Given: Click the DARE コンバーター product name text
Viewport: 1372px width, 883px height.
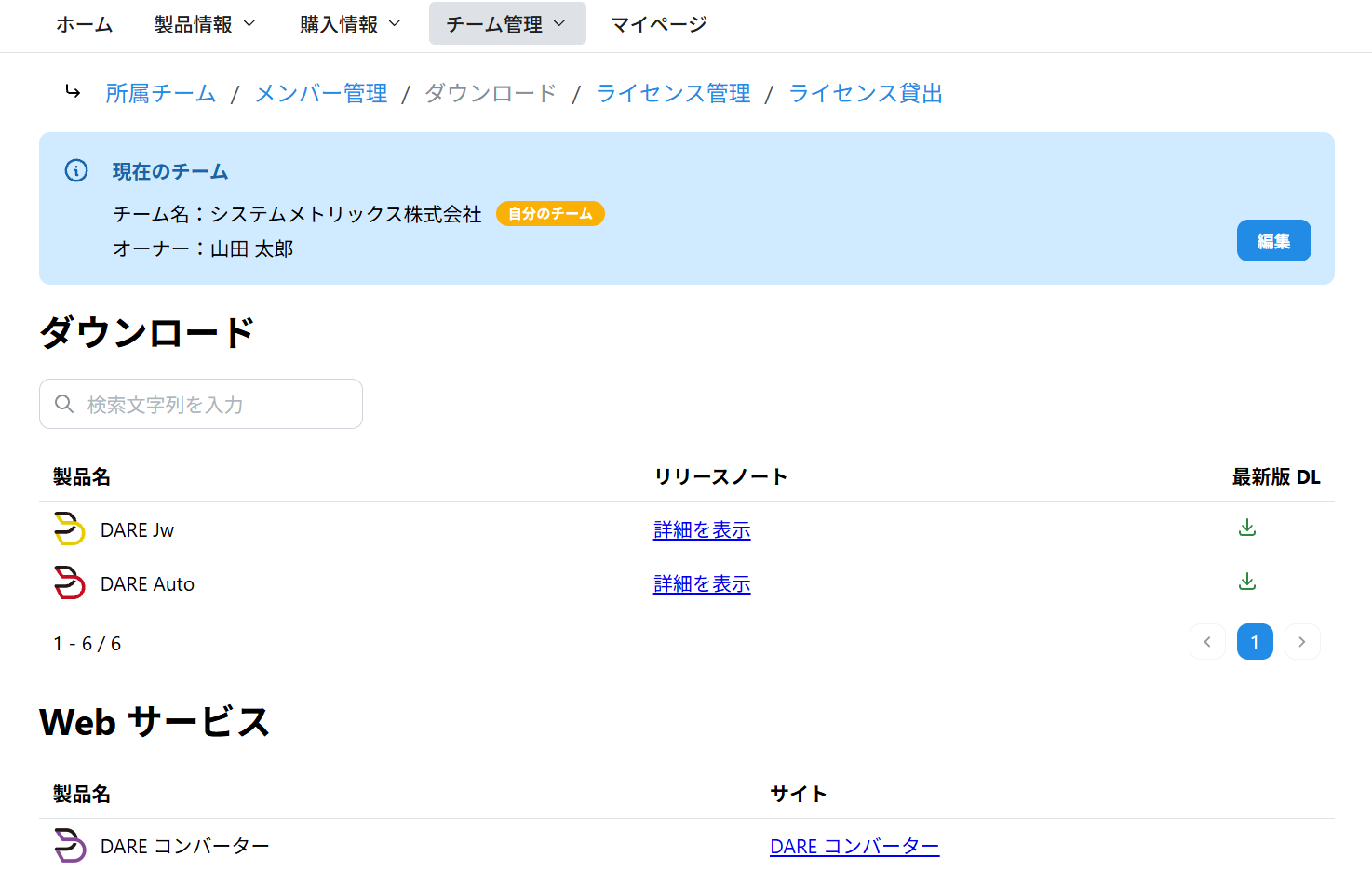Looking at the screenshot, I should 185,846.
